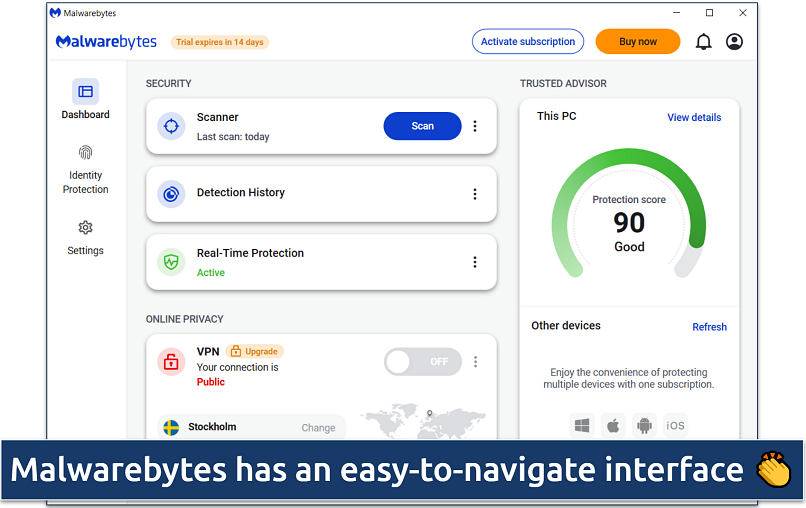The height and width of the screenshot is (508, 806).
Task: Open Settings from the sidebar
Action: pyautogui.click(x=86, y=237)
